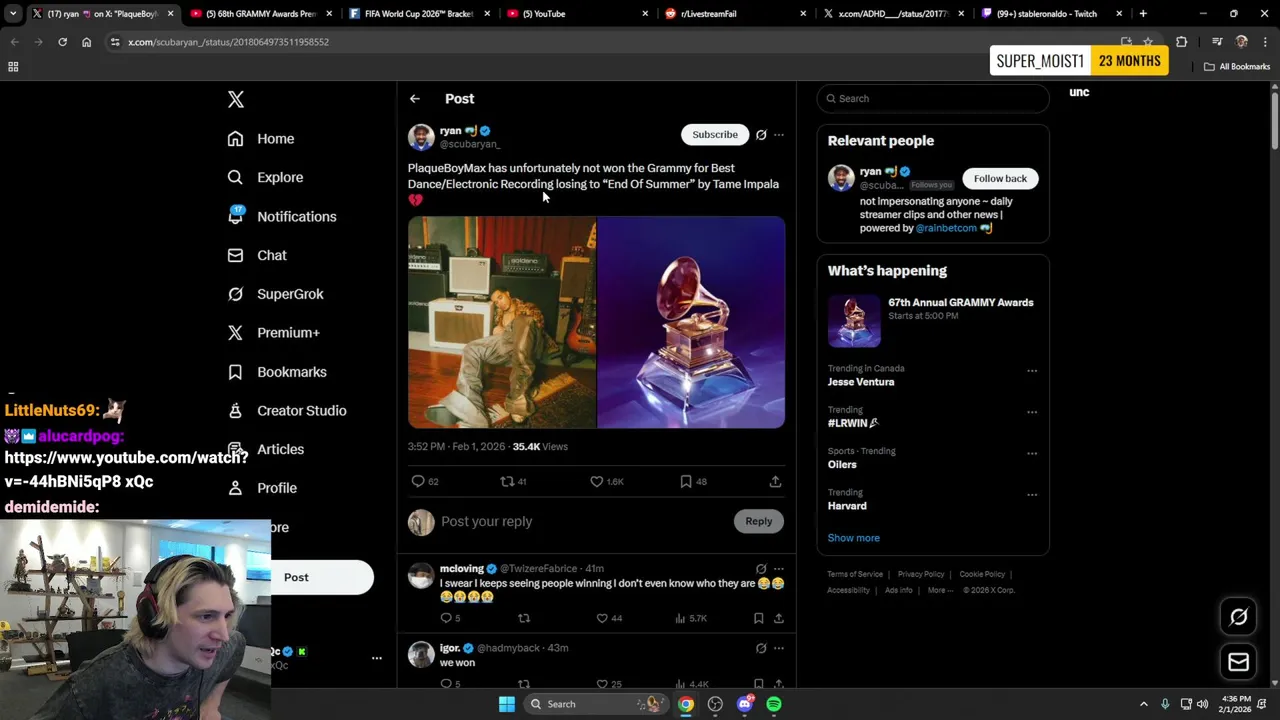Bookmark mcloving's reply

click(x=758, y=619)
